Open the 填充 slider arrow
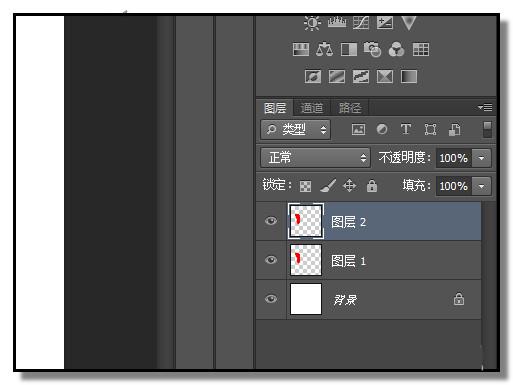Viewport: 513px width, 385px height. (x=481, y=186)
